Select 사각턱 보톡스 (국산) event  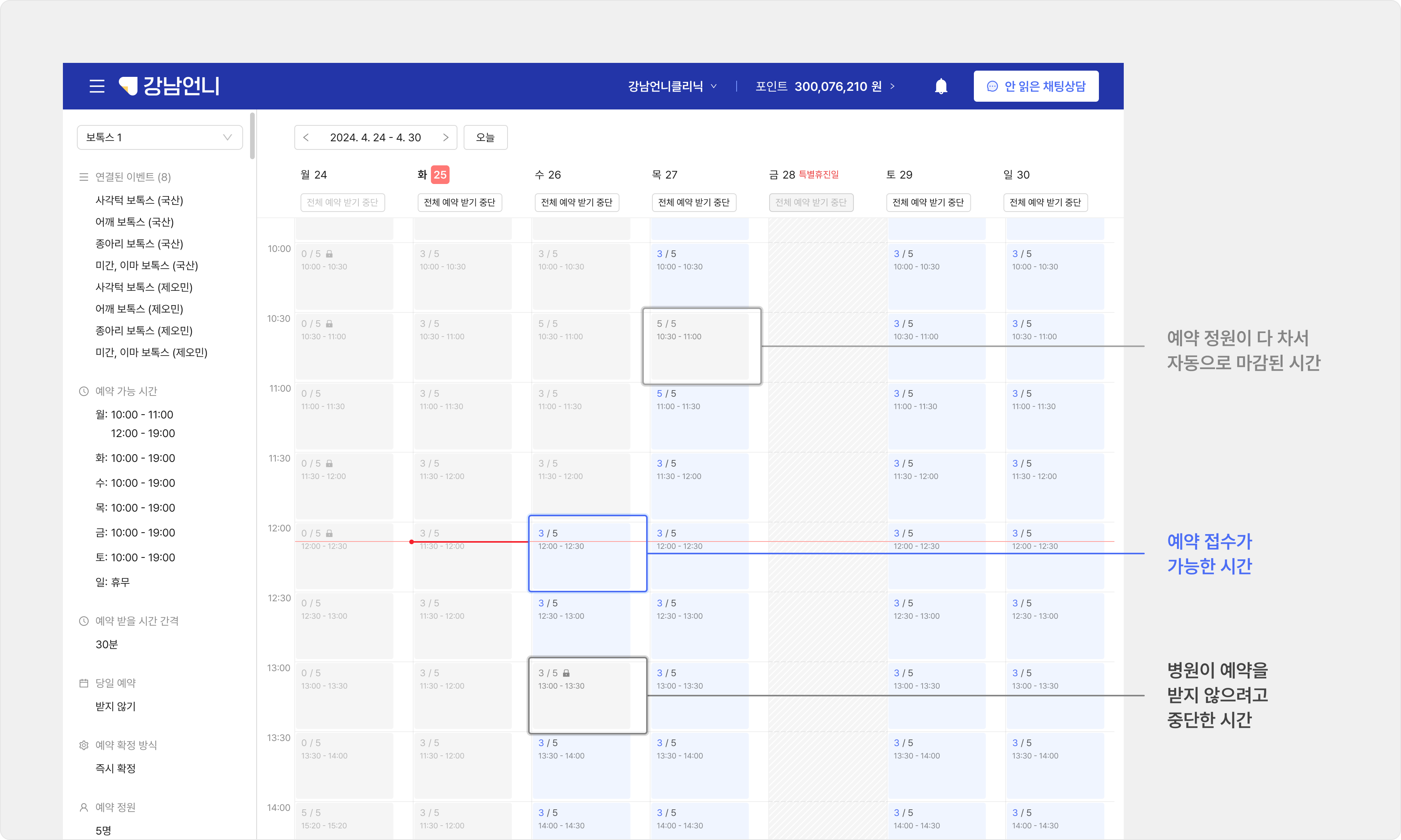click(x=139, y=200)
